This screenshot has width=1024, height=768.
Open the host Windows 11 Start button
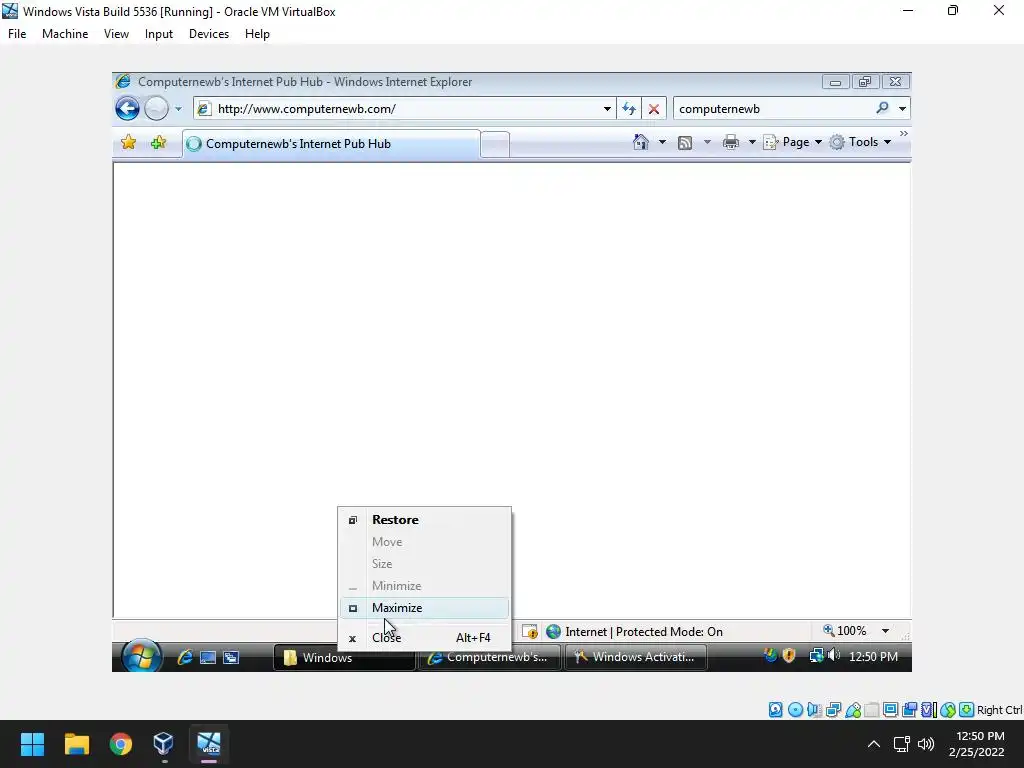pyautogui.click(x=32, y=744)
